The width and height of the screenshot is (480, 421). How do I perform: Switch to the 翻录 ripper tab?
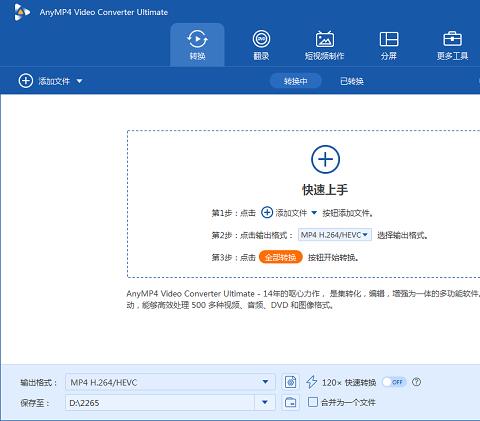coord(261,45)
